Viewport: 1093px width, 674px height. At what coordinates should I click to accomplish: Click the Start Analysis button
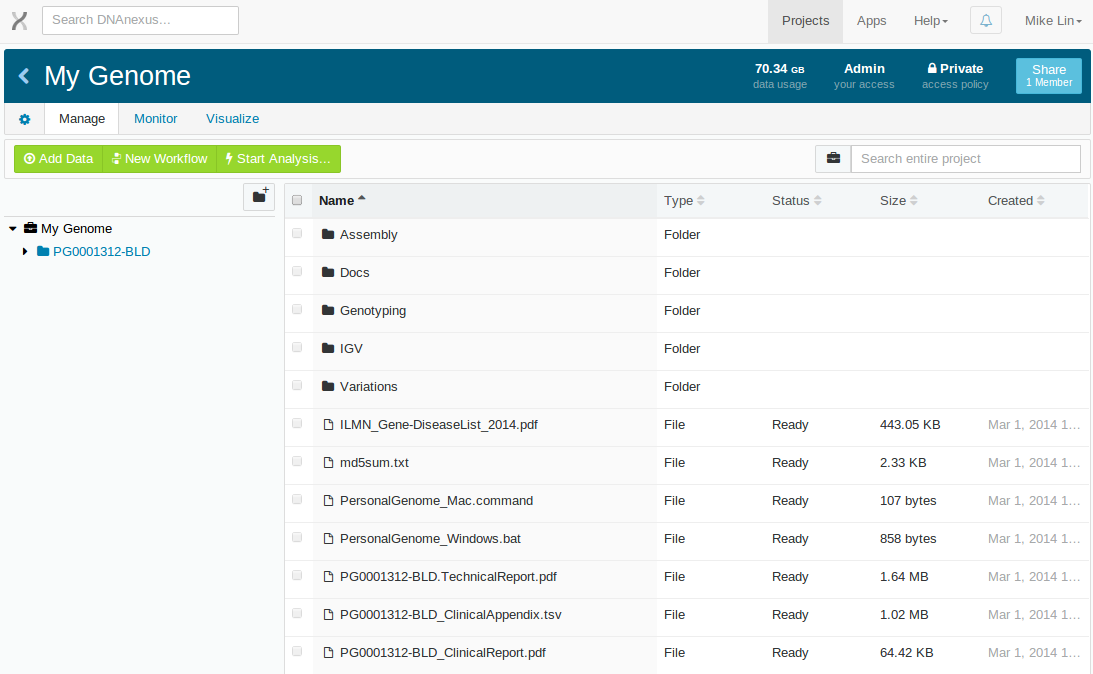click(x=278, y=159)
